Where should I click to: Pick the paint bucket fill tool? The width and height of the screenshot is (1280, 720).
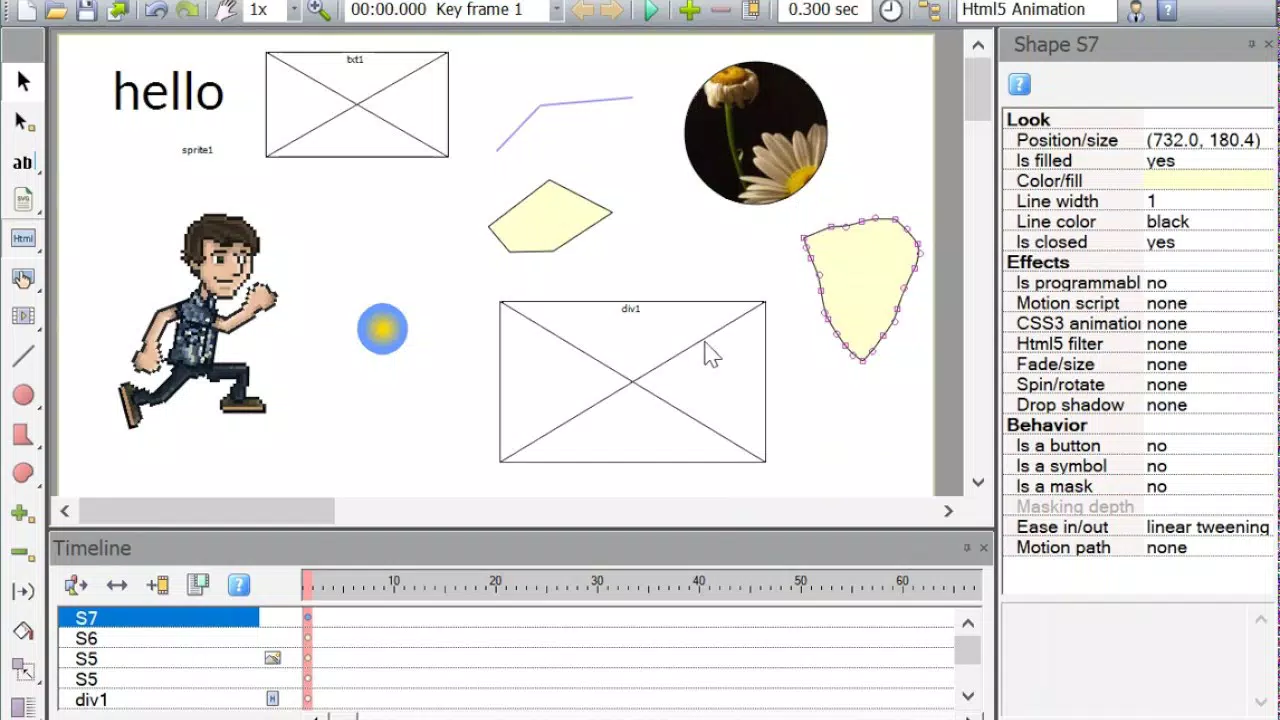click(x=23, y=631)
